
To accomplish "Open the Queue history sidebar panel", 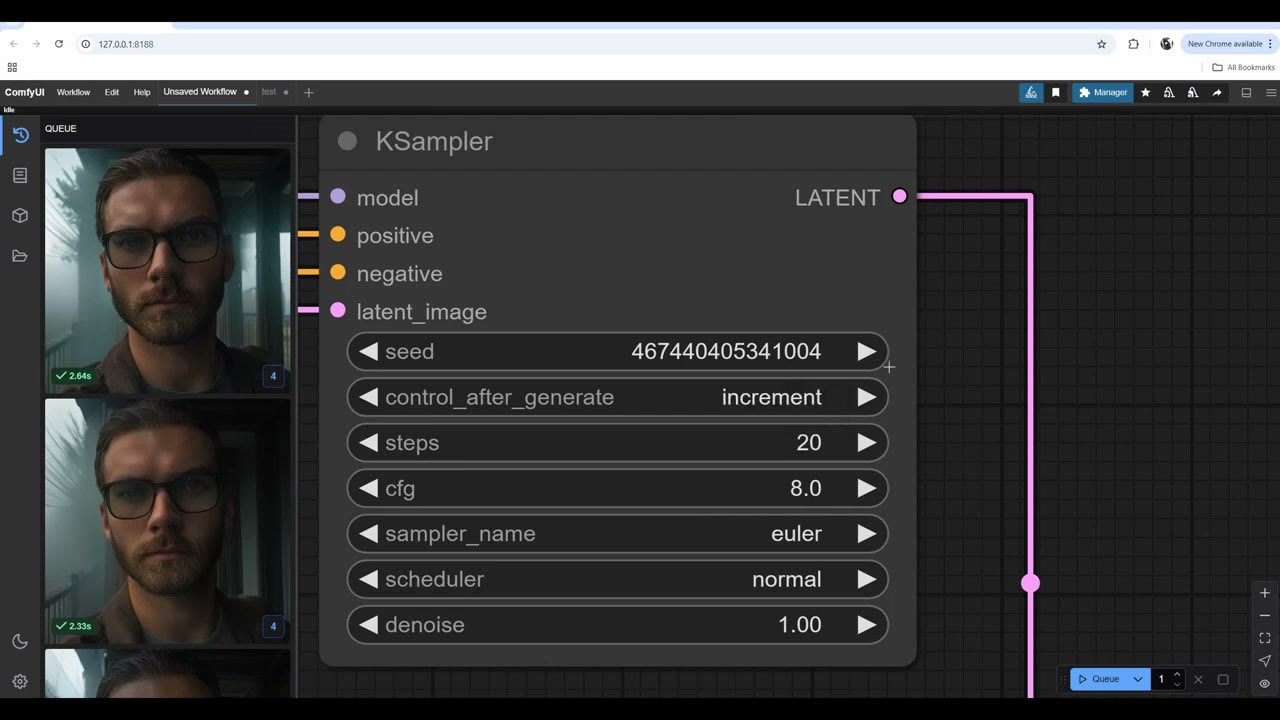I will (20, 135).
